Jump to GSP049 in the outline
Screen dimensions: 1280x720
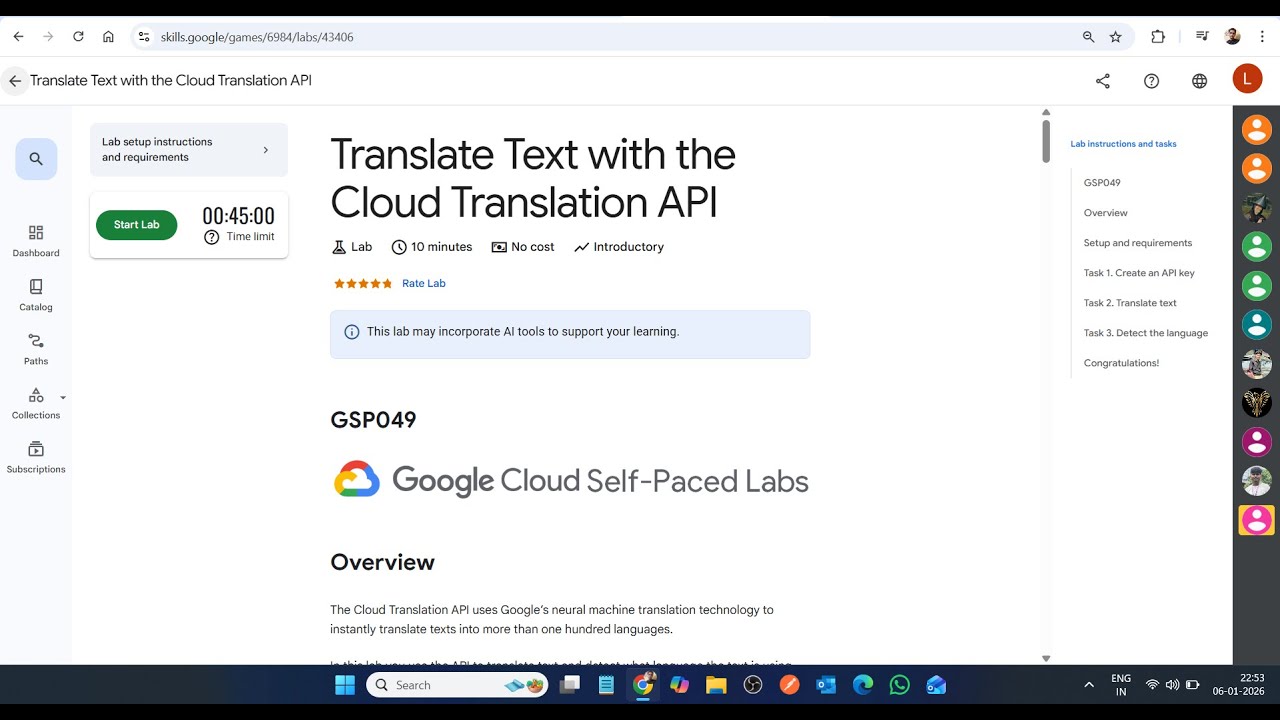(1102, 183)
